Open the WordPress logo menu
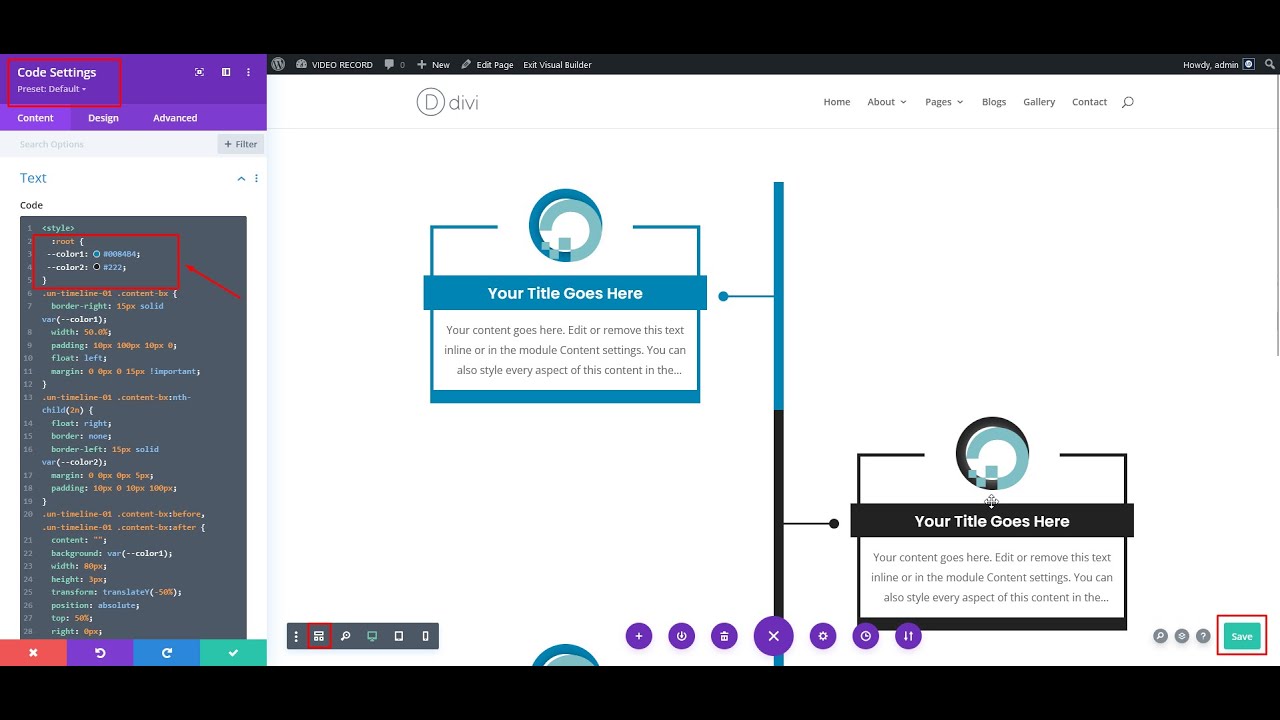1280x720 pixels. click(278, 64)
